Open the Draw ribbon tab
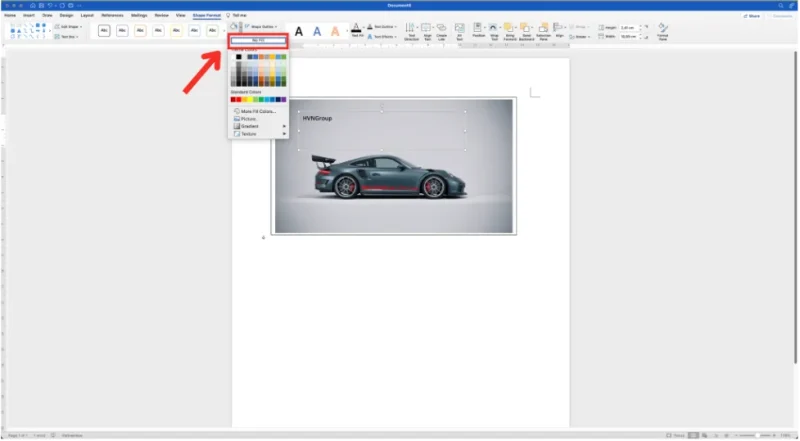The image size is (800, 441). point(47,15)
